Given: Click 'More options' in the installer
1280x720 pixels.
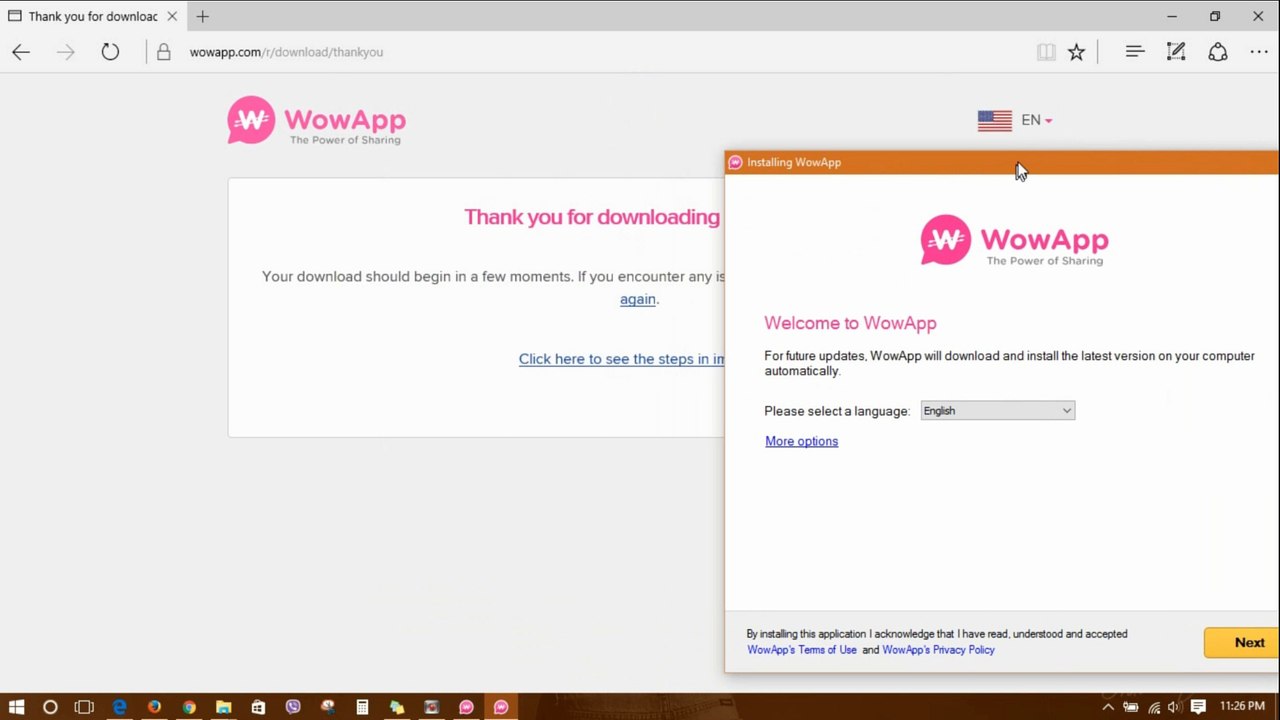Looking at the screenshot, I should (x=801, y=441).
